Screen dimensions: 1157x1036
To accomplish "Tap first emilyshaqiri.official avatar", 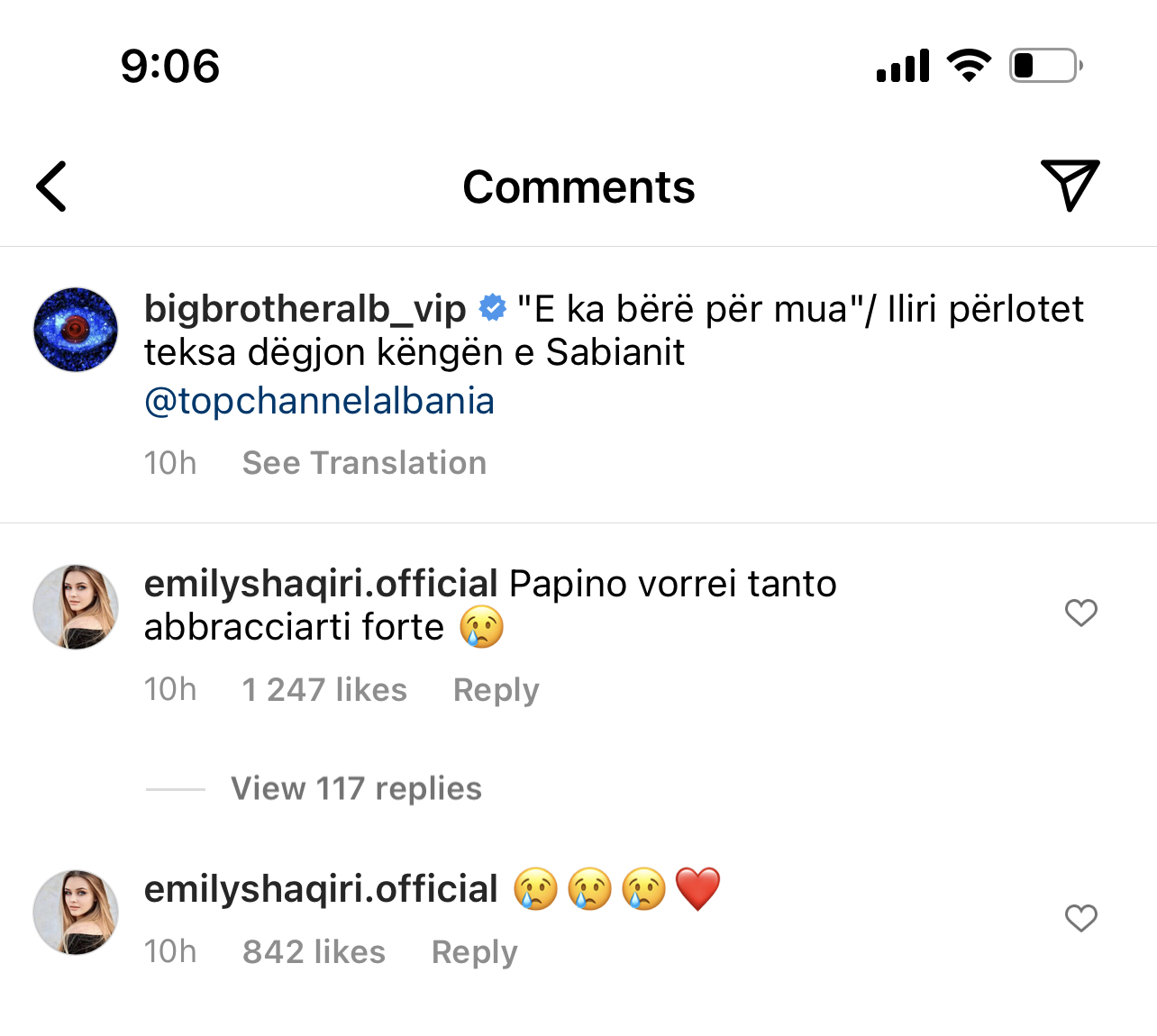I will click(x=76, y=607).
